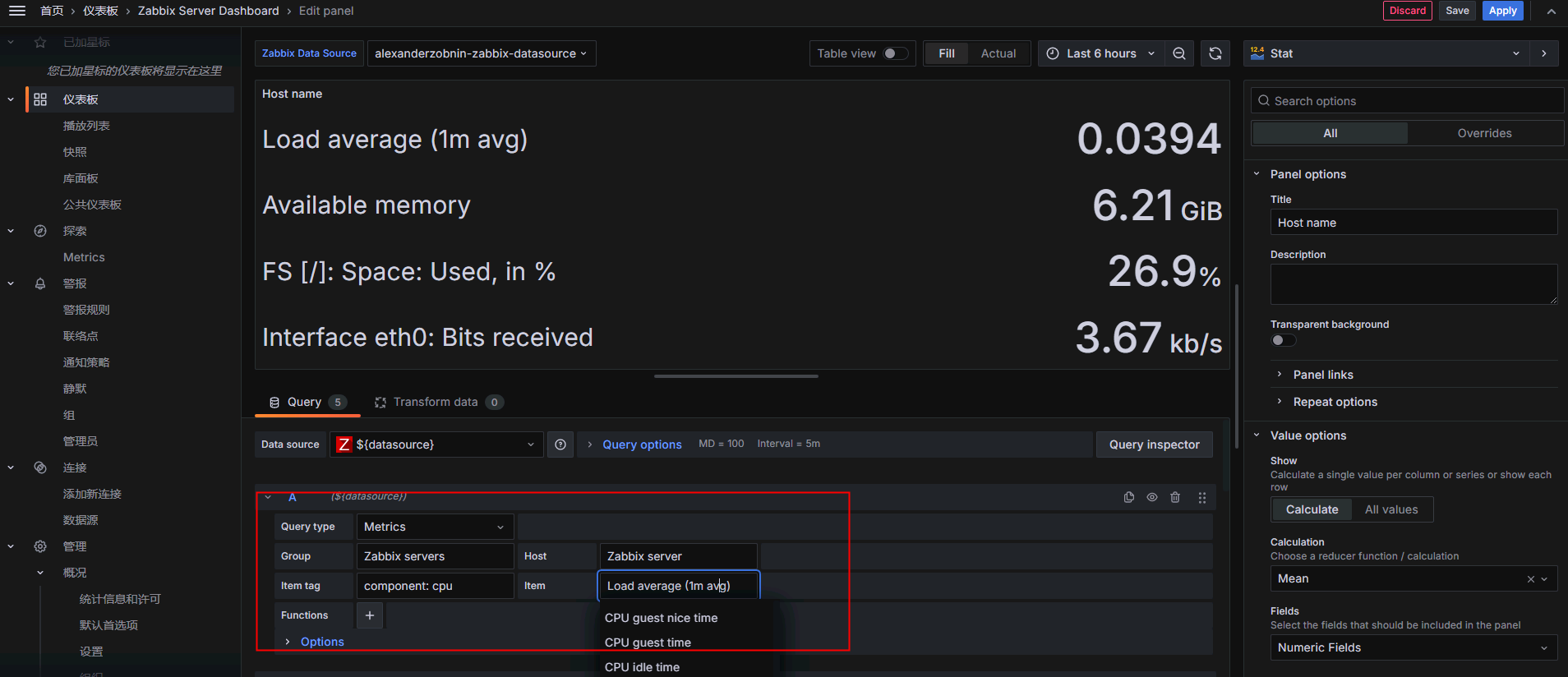
Task: Expand Query options
Action: 642,444
